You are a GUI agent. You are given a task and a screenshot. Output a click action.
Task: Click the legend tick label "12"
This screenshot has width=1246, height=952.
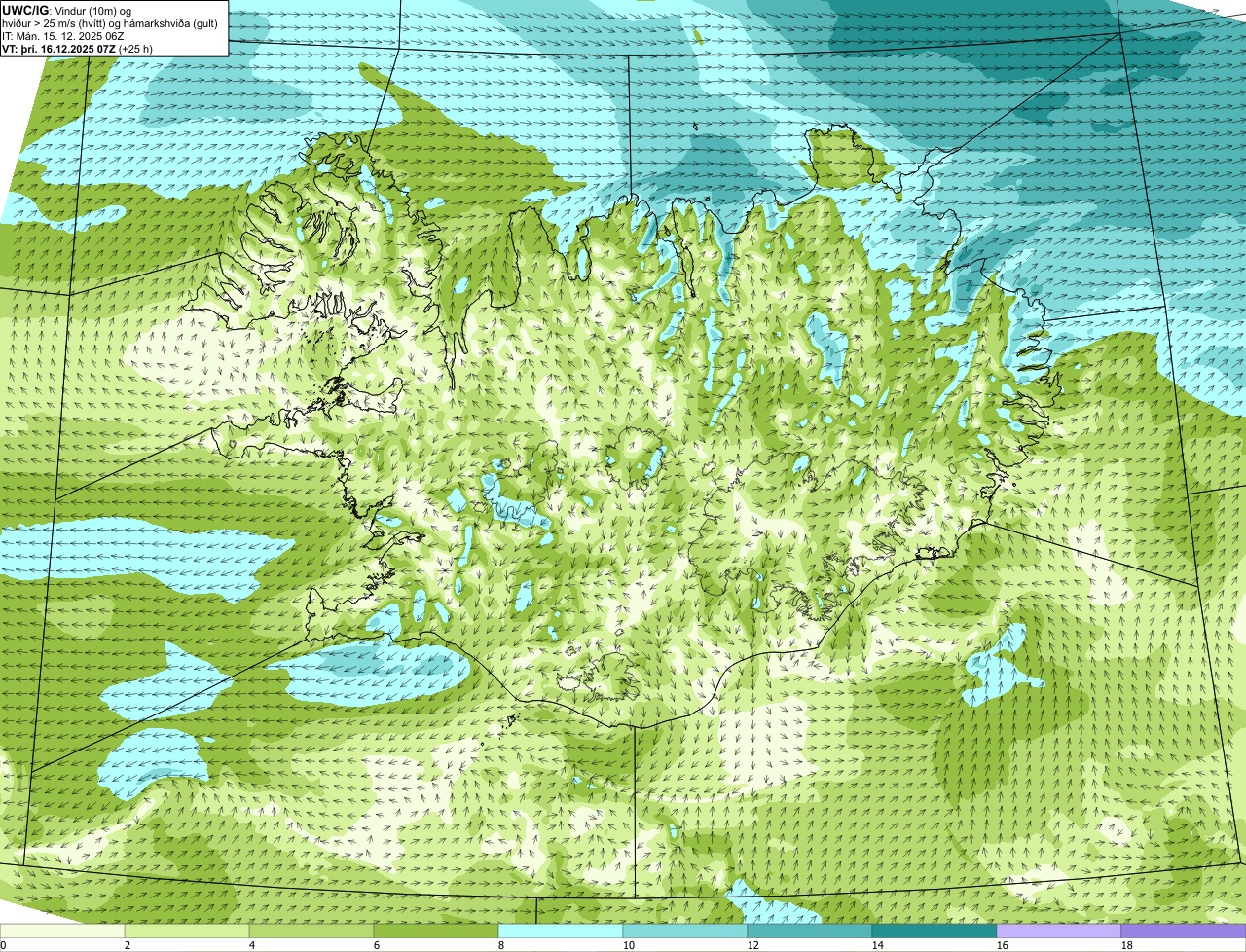click(x=753, y=945)
